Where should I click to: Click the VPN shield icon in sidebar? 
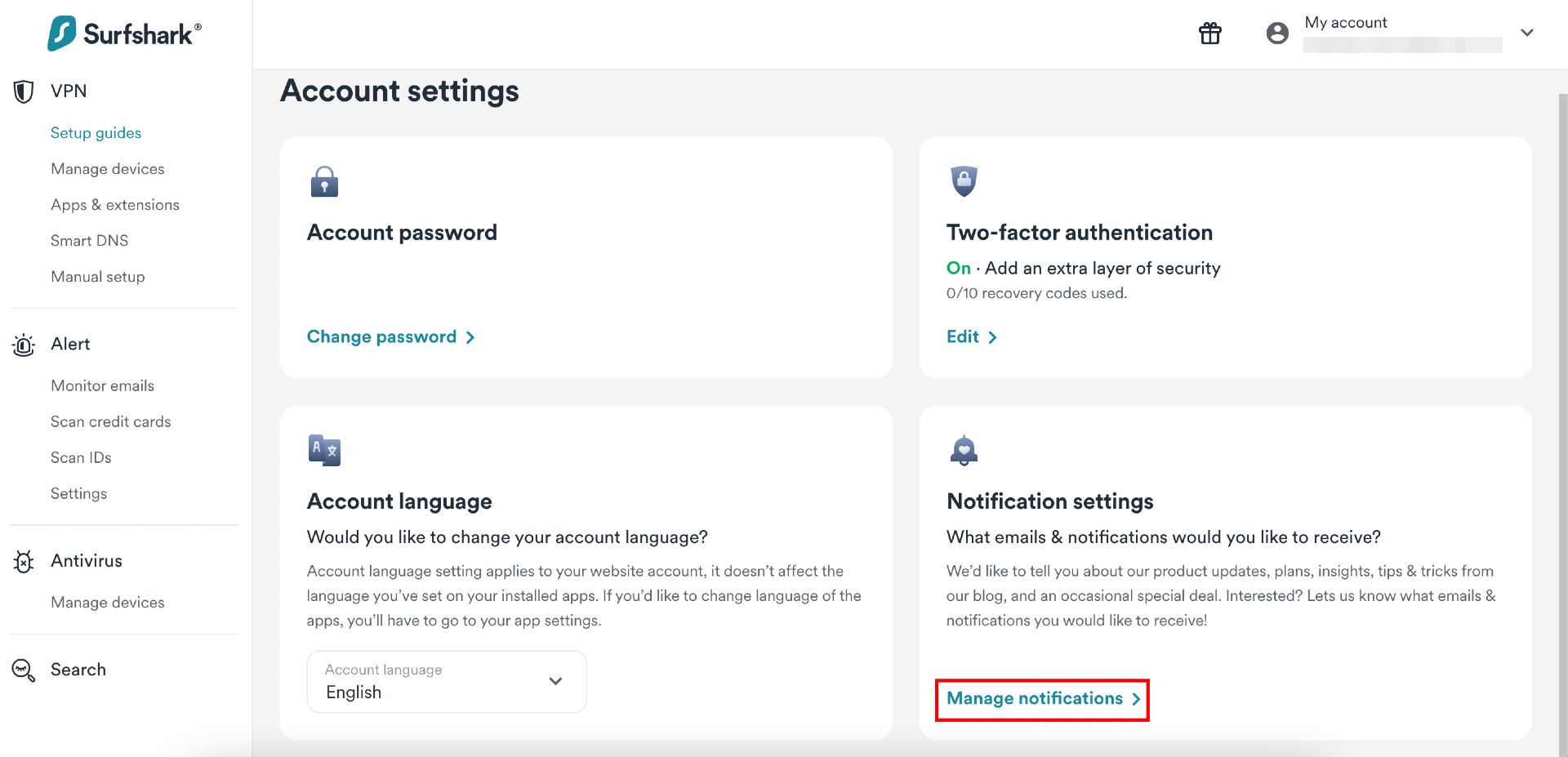click(x=23, y=91)
